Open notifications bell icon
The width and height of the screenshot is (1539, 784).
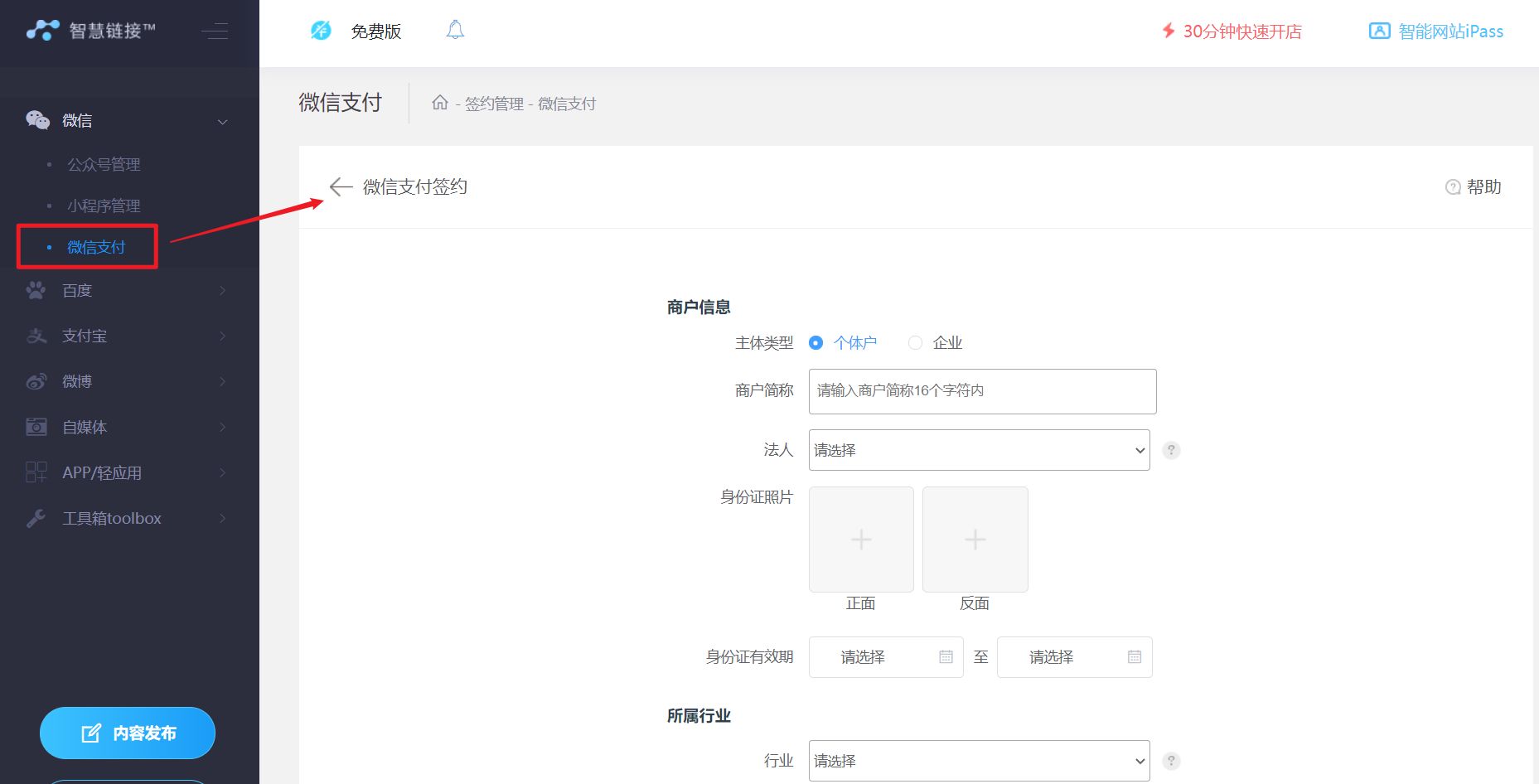click(x=455, y=31)
